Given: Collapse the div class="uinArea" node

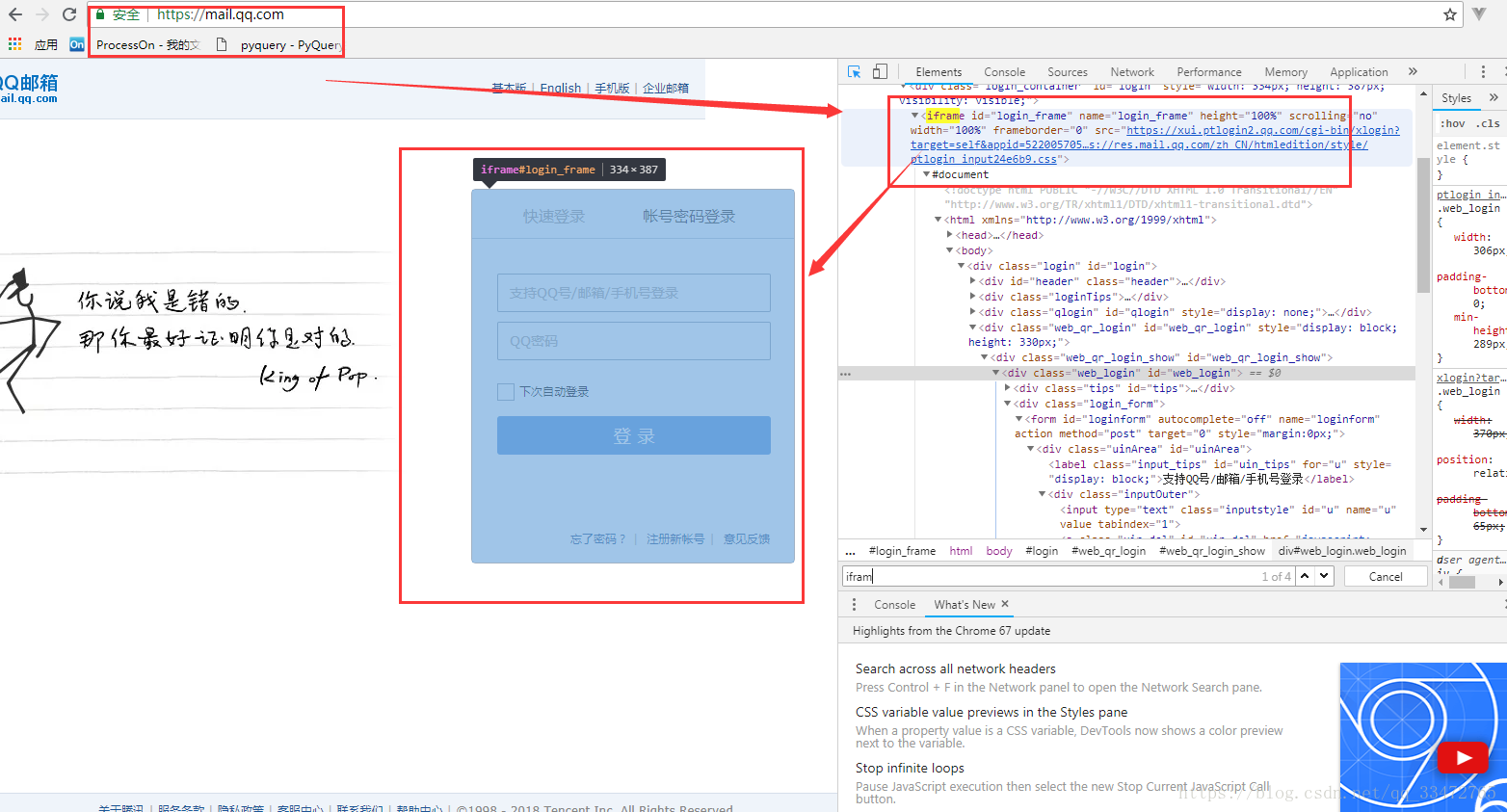Looking at the screenshot, I should click(x=1030, y=449).
